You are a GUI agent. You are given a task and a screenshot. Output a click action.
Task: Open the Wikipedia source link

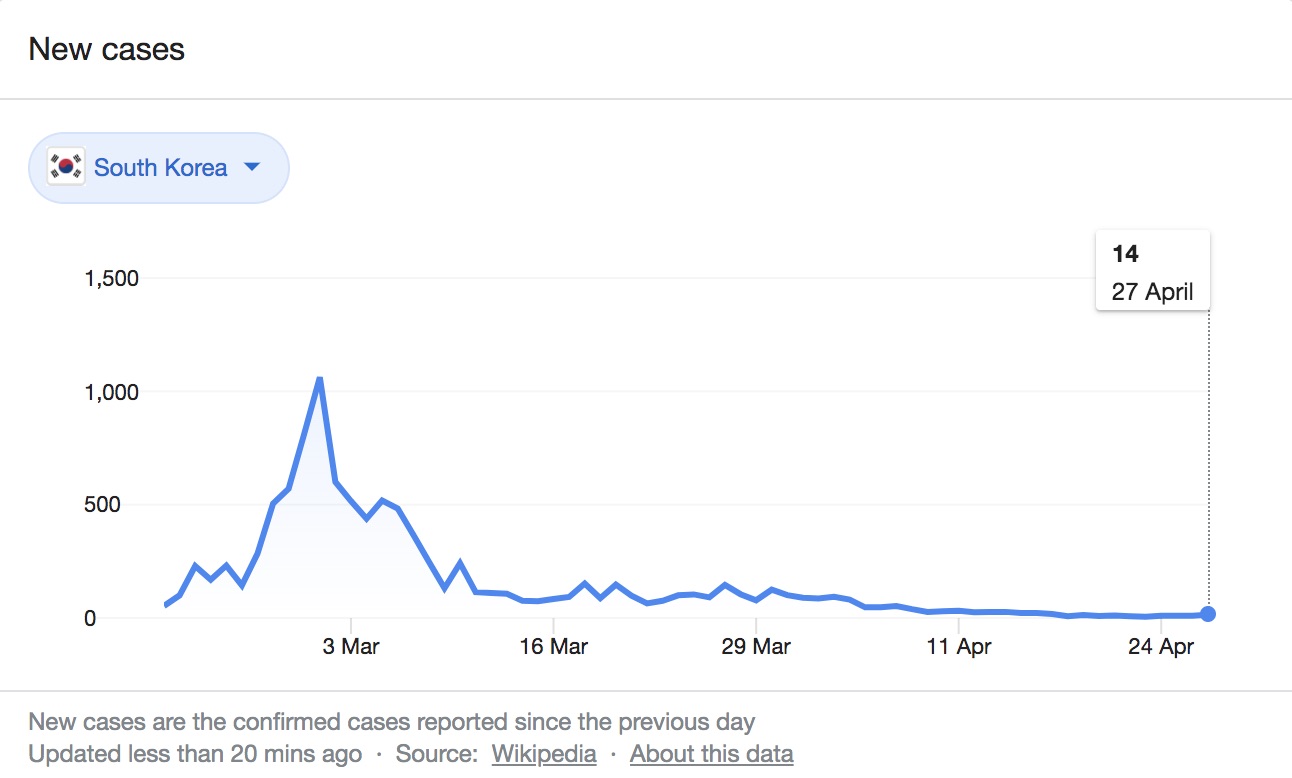pos(543,754)
